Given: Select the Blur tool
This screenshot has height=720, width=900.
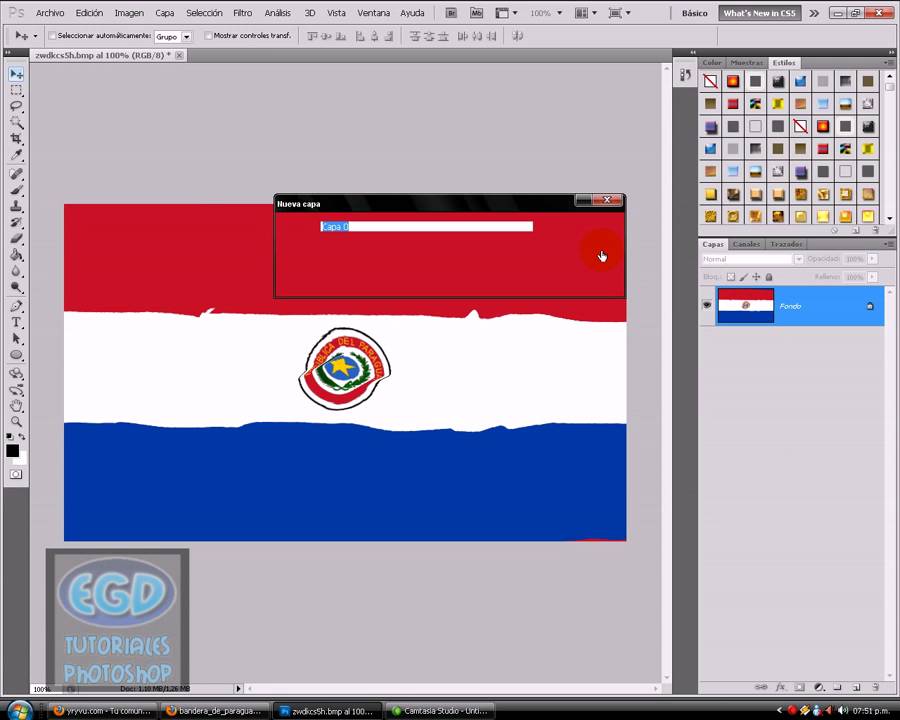Looking at the screenshot, I should click(x=16, y=271).
